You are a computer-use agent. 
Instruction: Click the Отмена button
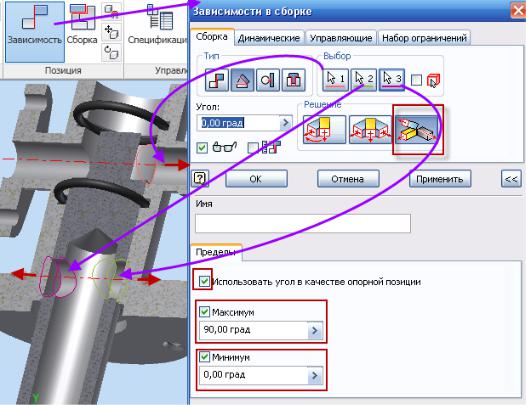pos(348,179)
